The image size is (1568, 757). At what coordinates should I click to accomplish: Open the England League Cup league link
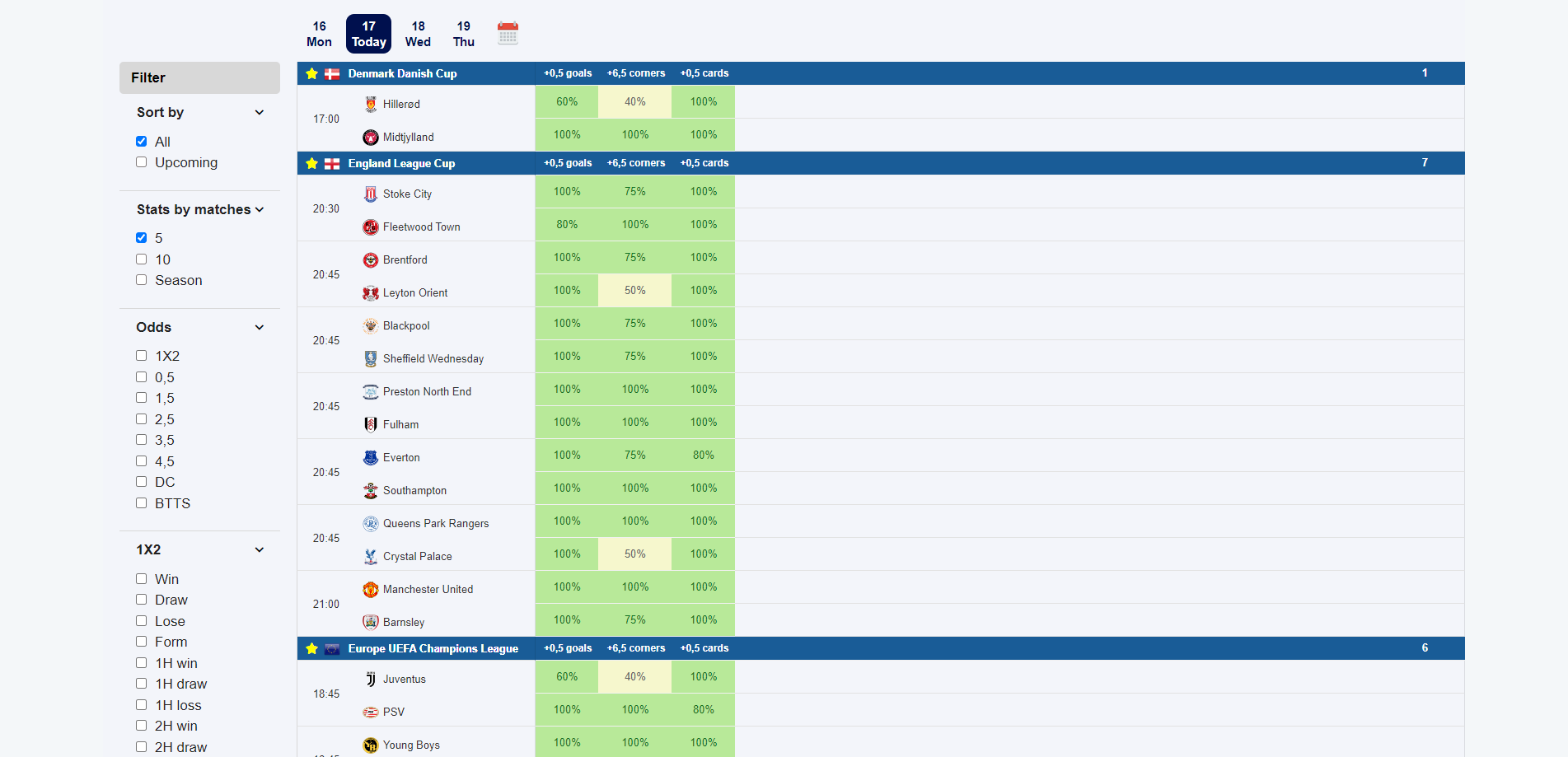point(401,163)
